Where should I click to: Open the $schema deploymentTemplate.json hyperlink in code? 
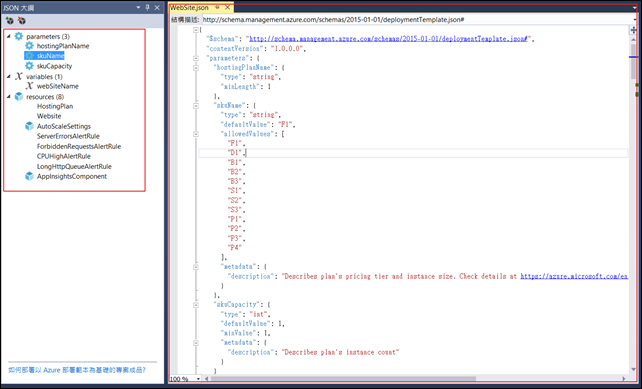(x=388, y=39)
